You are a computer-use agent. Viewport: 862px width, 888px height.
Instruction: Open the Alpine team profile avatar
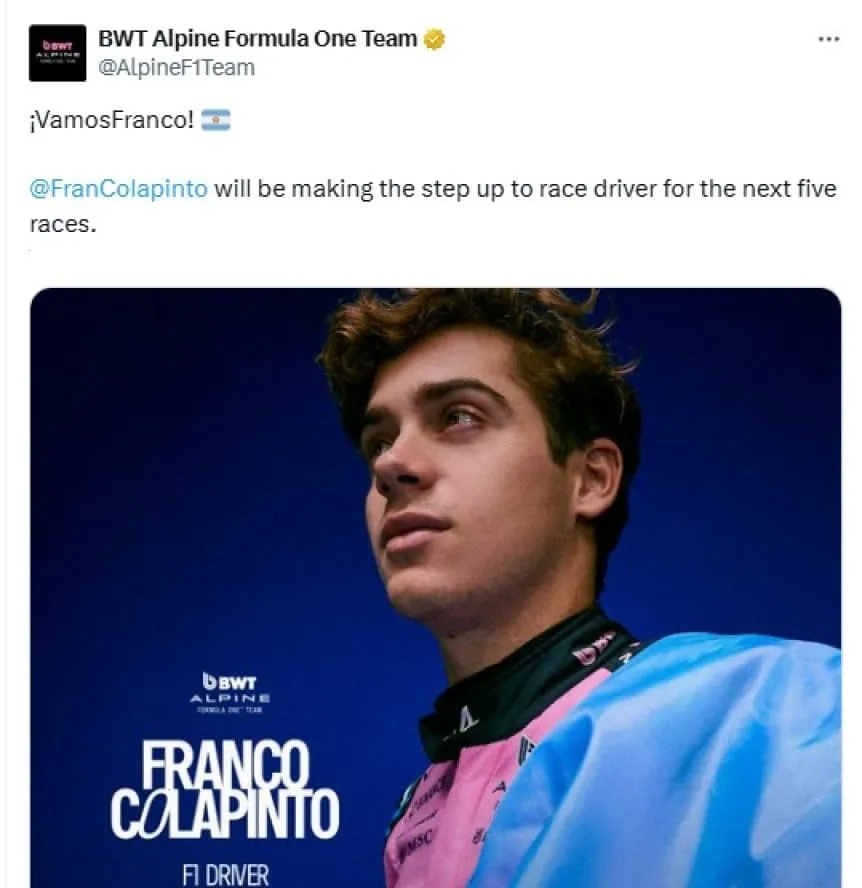point(57,53)
